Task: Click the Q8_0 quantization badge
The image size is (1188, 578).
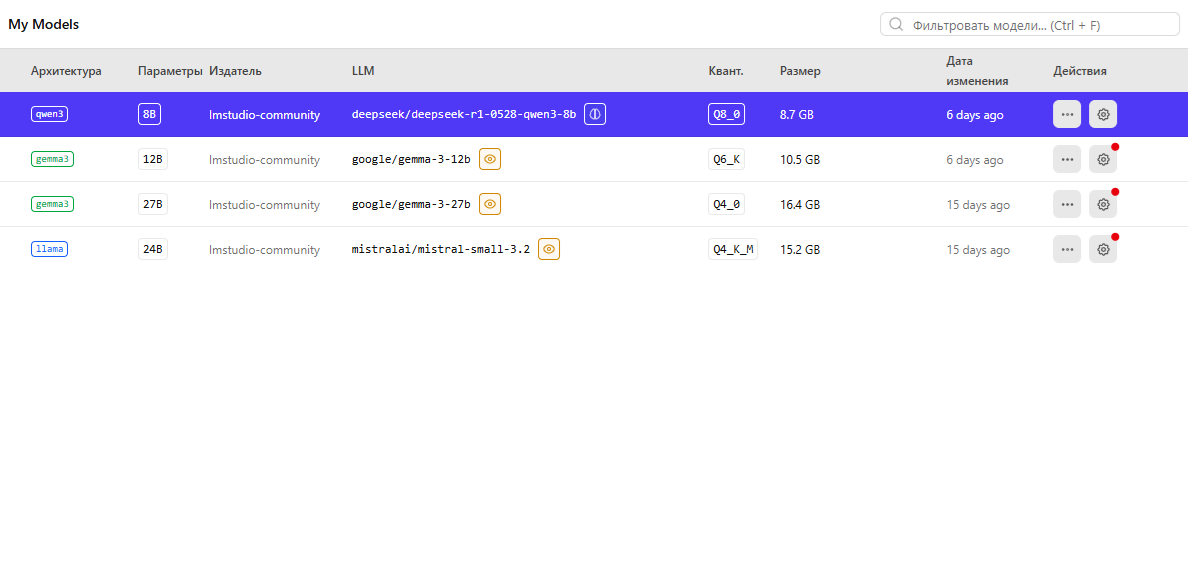Action: (x=726, y=114)
